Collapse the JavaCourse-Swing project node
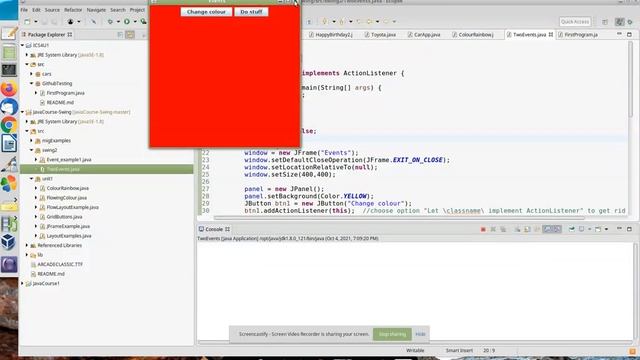 [x=23, y=112]
